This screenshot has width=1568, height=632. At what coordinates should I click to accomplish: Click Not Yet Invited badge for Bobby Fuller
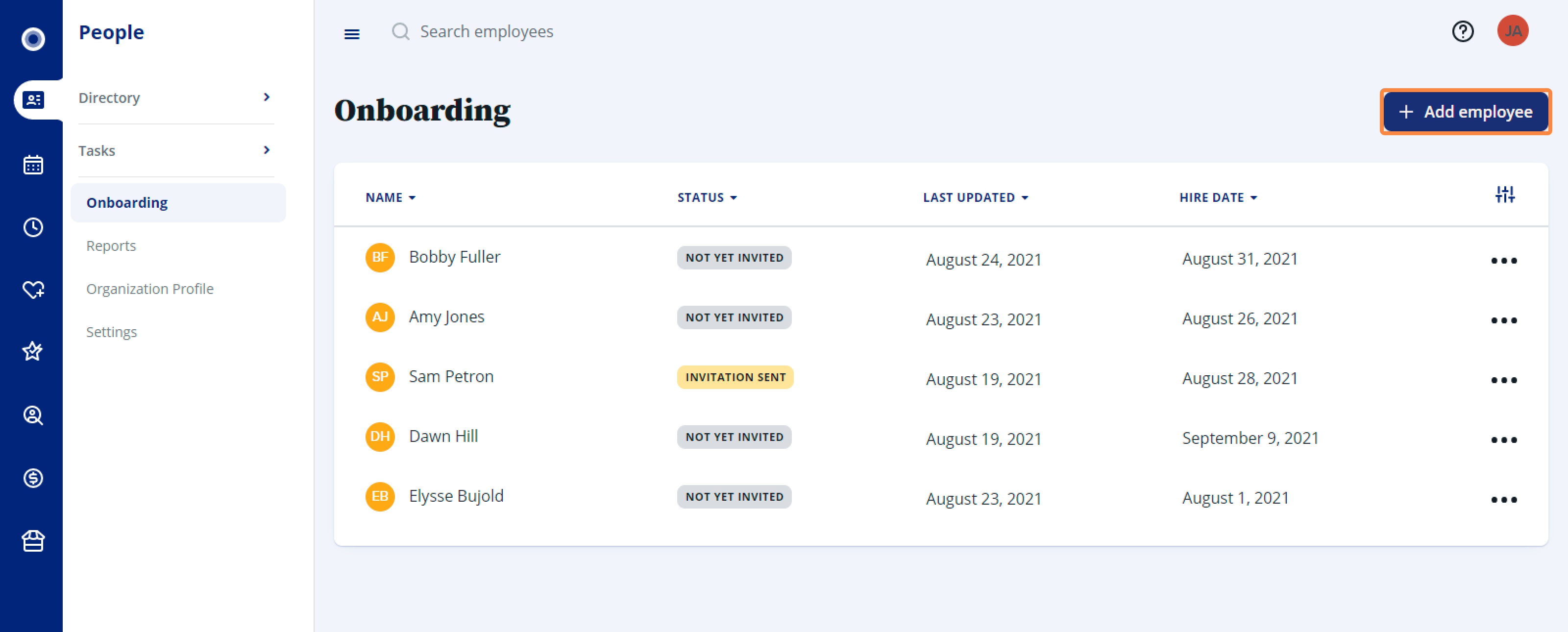coord(734,258)
